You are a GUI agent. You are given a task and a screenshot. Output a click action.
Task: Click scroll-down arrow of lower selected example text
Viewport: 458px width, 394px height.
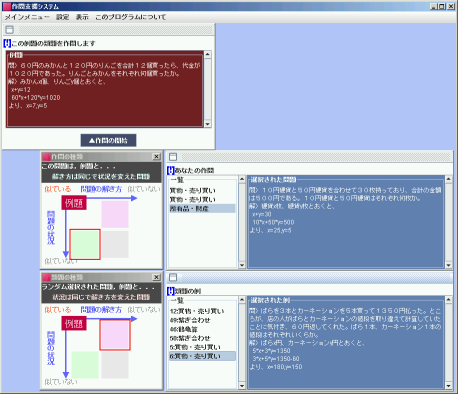pos(449,386)
